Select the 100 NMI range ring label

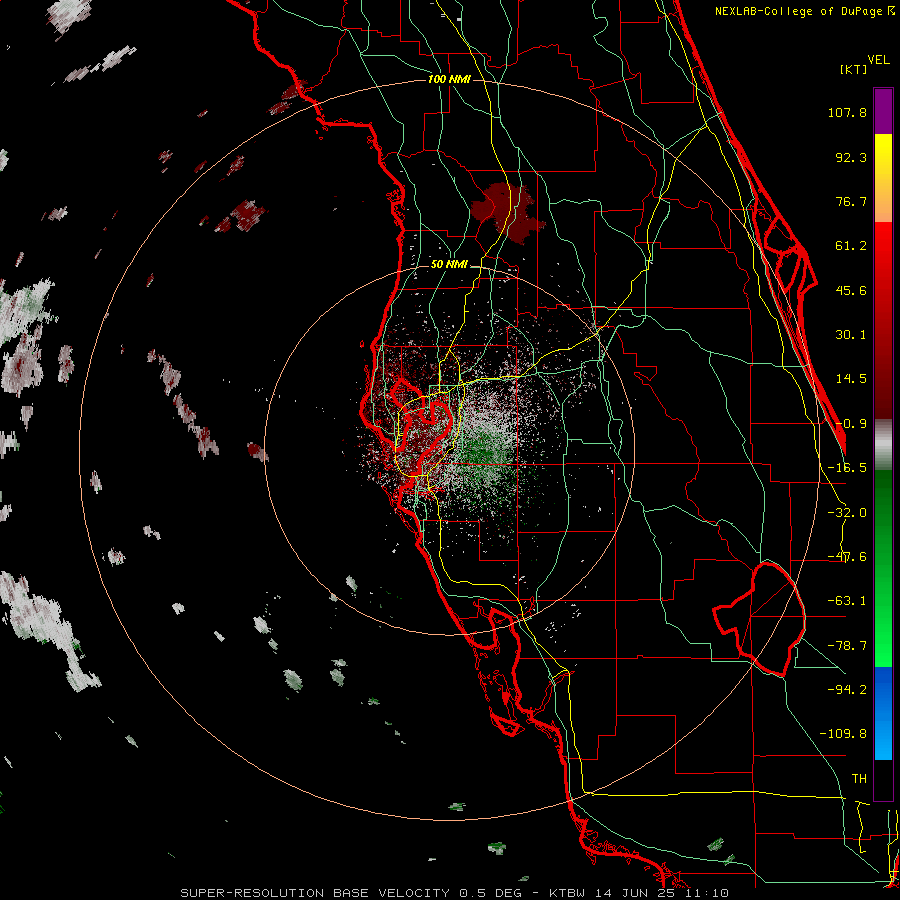pos(449,79)
